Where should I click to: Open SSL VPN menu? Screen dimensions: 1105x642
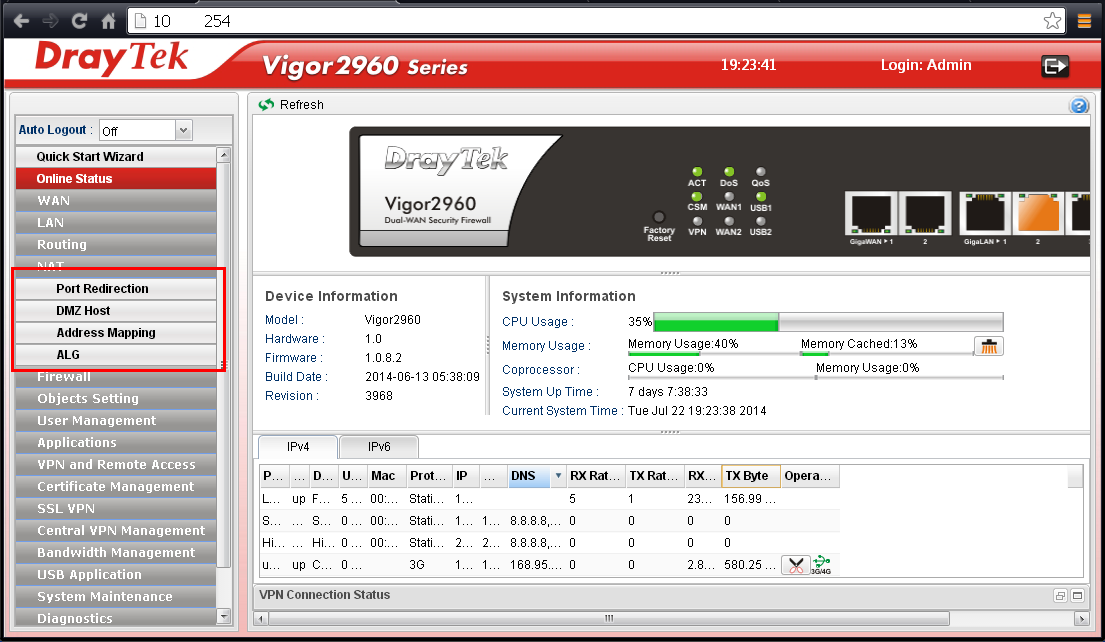coord(116,509)
